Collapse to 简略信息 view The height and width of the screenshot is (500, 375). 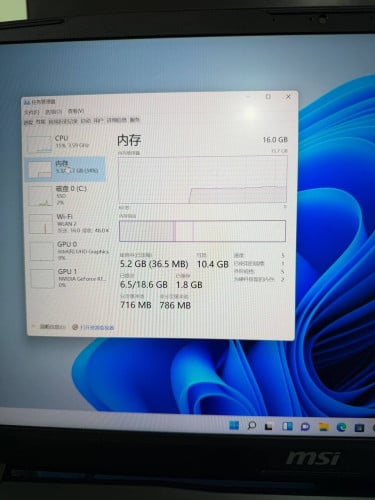coord(49,327)
